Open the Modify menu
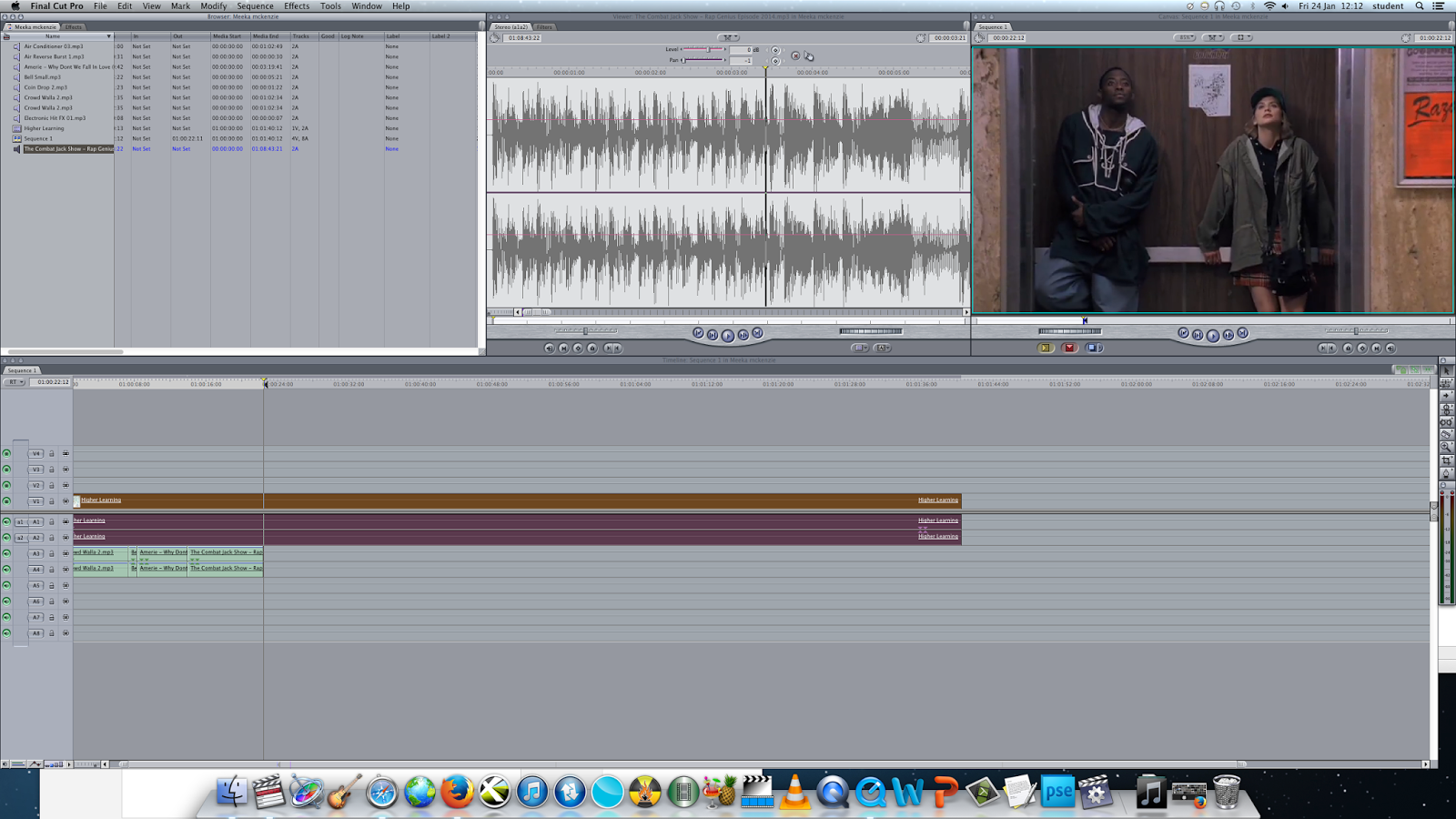The image size is (1456, 819). coord(213,5)
